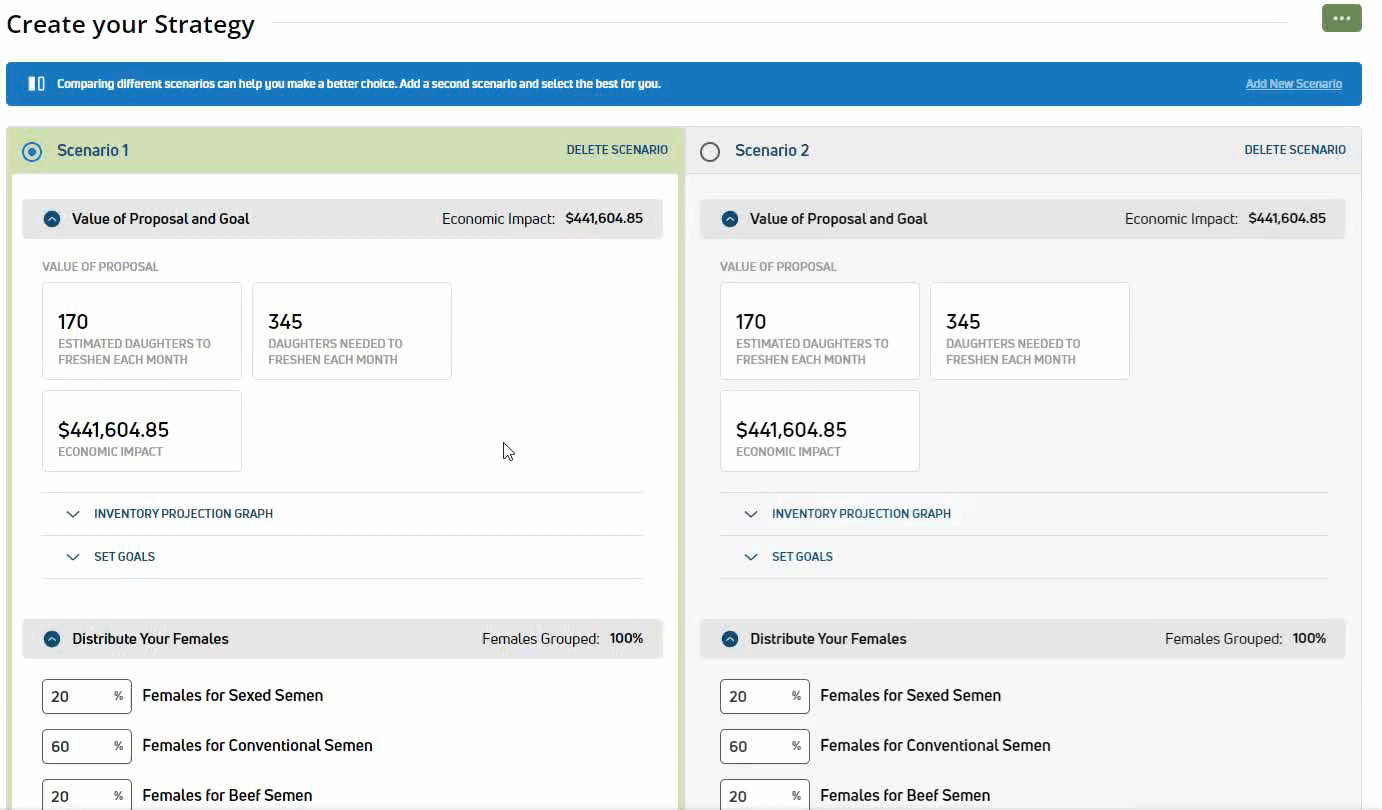Collapse Scenario 2 Distribute Your Females section
Image resolution: width=1382 pixels, height=810 pixels.
[x=730, y=639]
